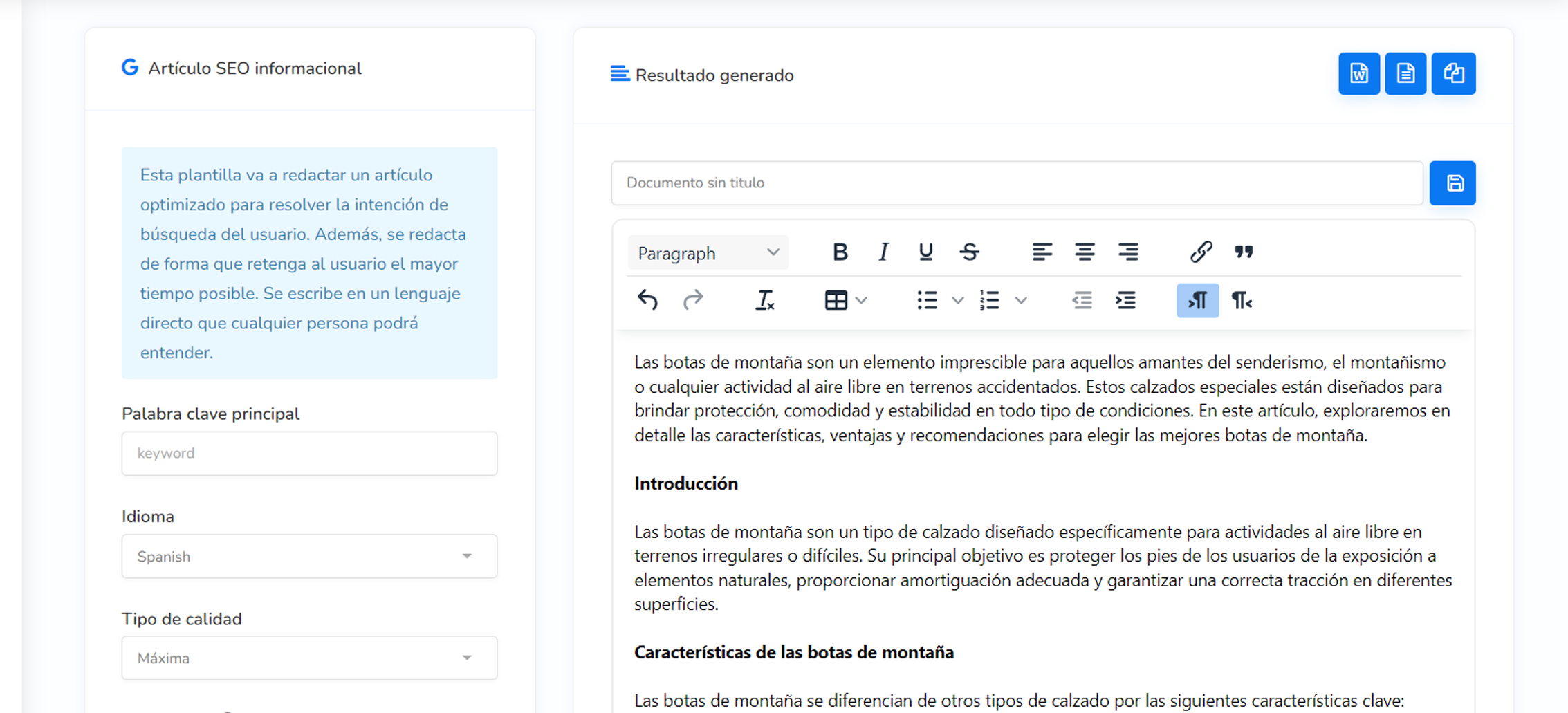Toggle left-to-right text direction

[1197, 300]
